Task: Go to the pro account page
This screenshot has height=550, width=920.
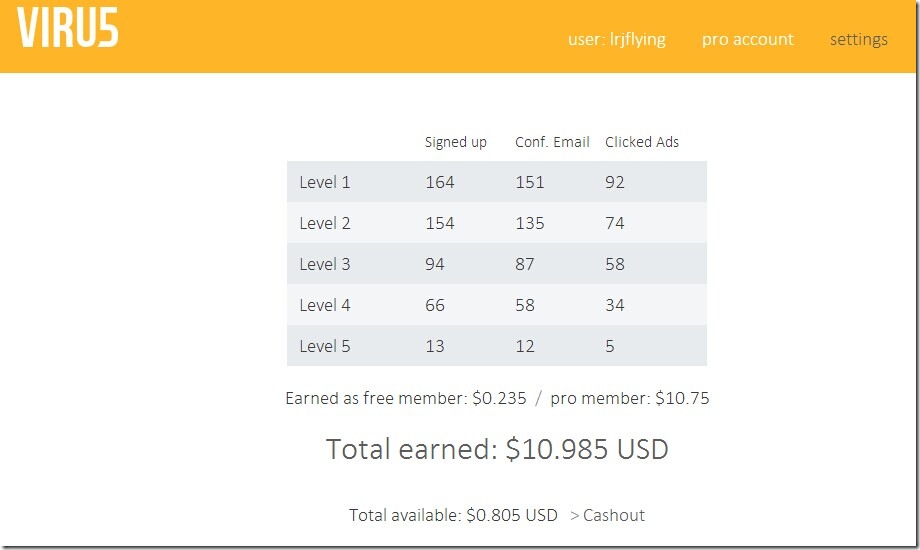Action: (x=747, y=40)
